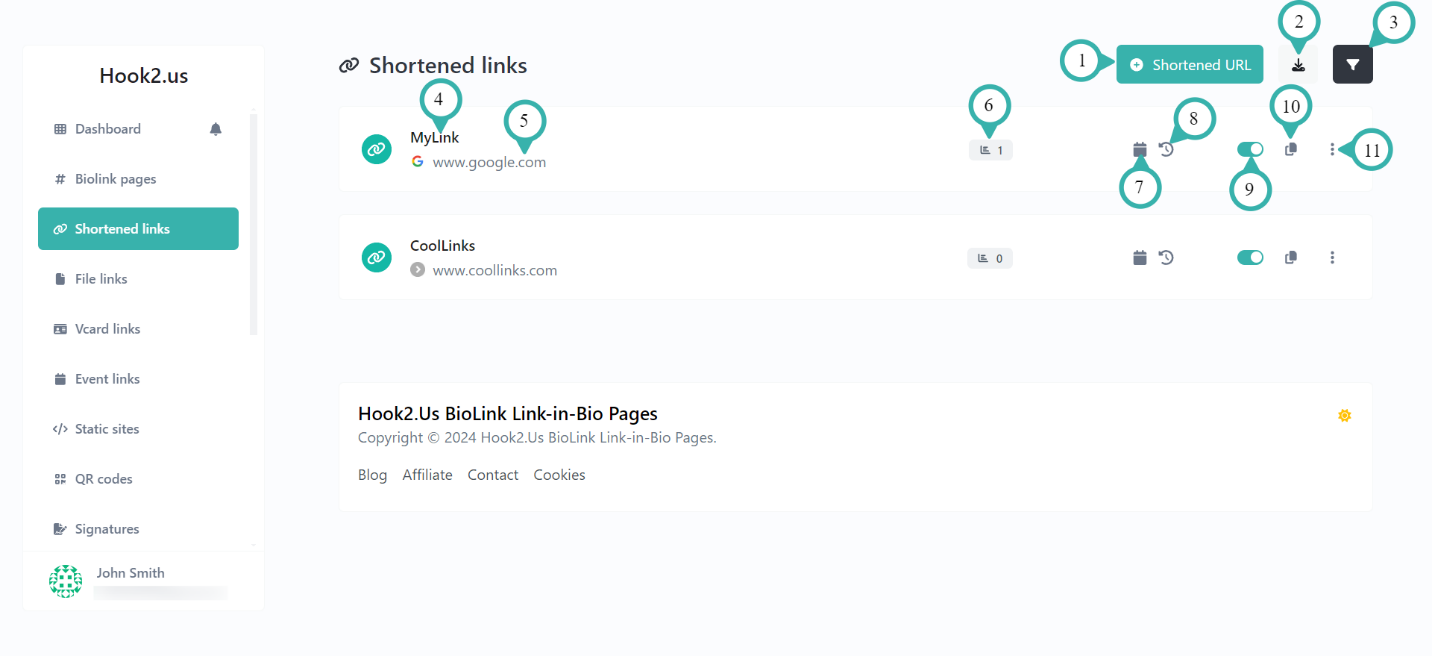This screenshot has height=656, width=1432.
Task: Open the filter funnel button
Action: click(x=1352, y=65)
